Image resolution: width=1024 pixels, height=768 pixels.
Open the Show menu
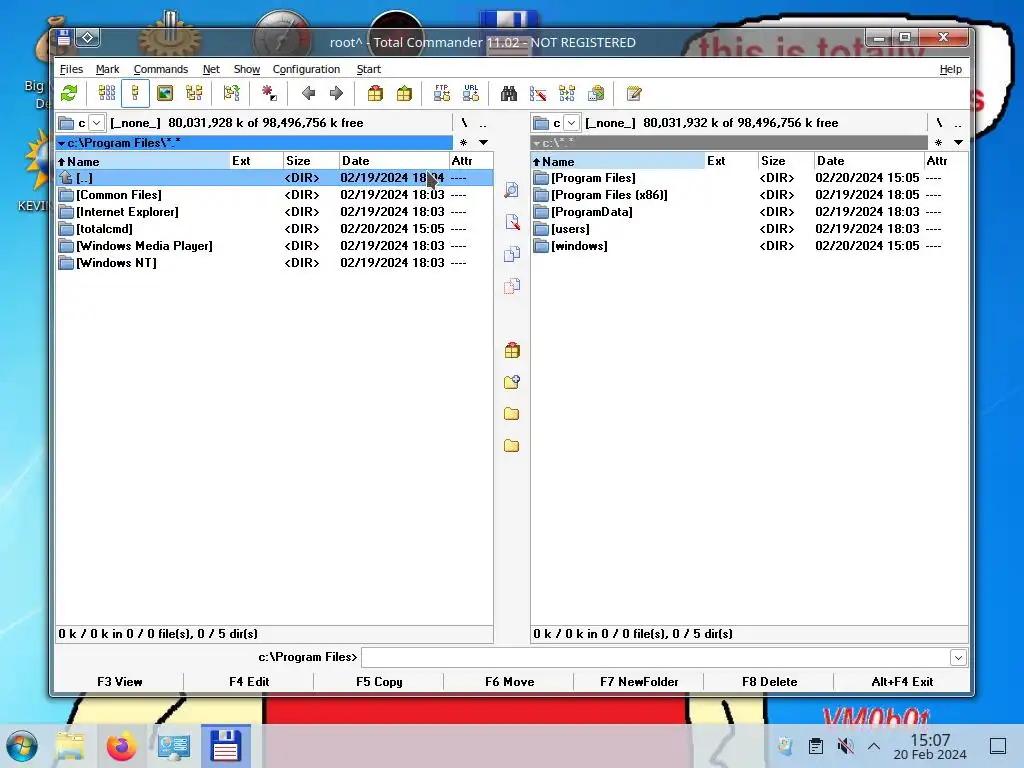246,69
